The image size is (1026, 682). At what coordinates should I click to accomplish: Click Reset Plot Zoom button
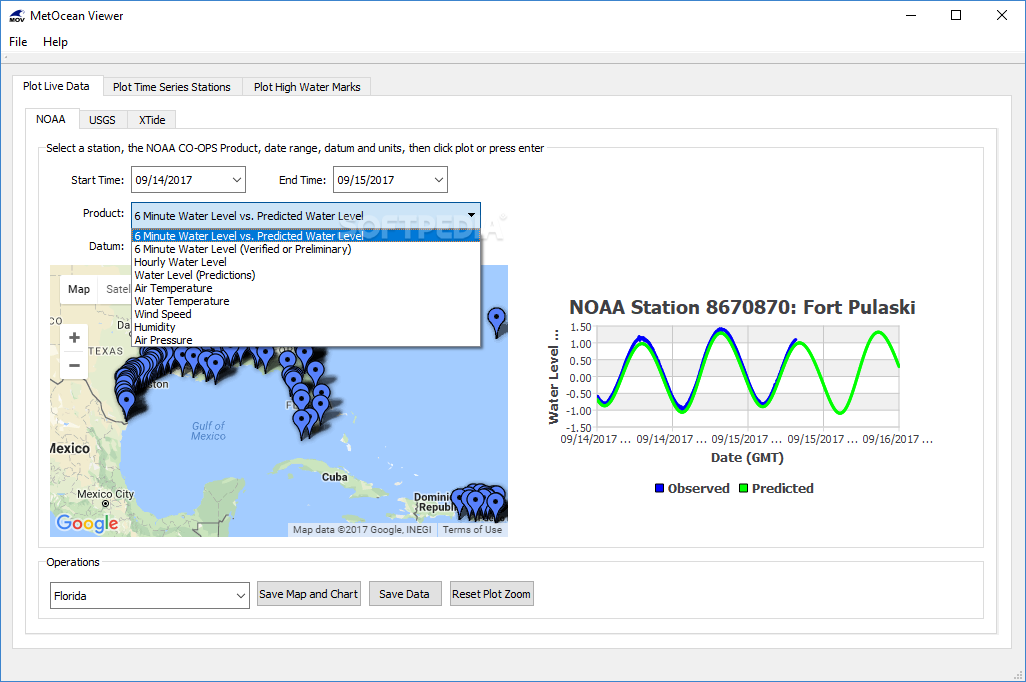pyautogui.click(x=491, y=594)
